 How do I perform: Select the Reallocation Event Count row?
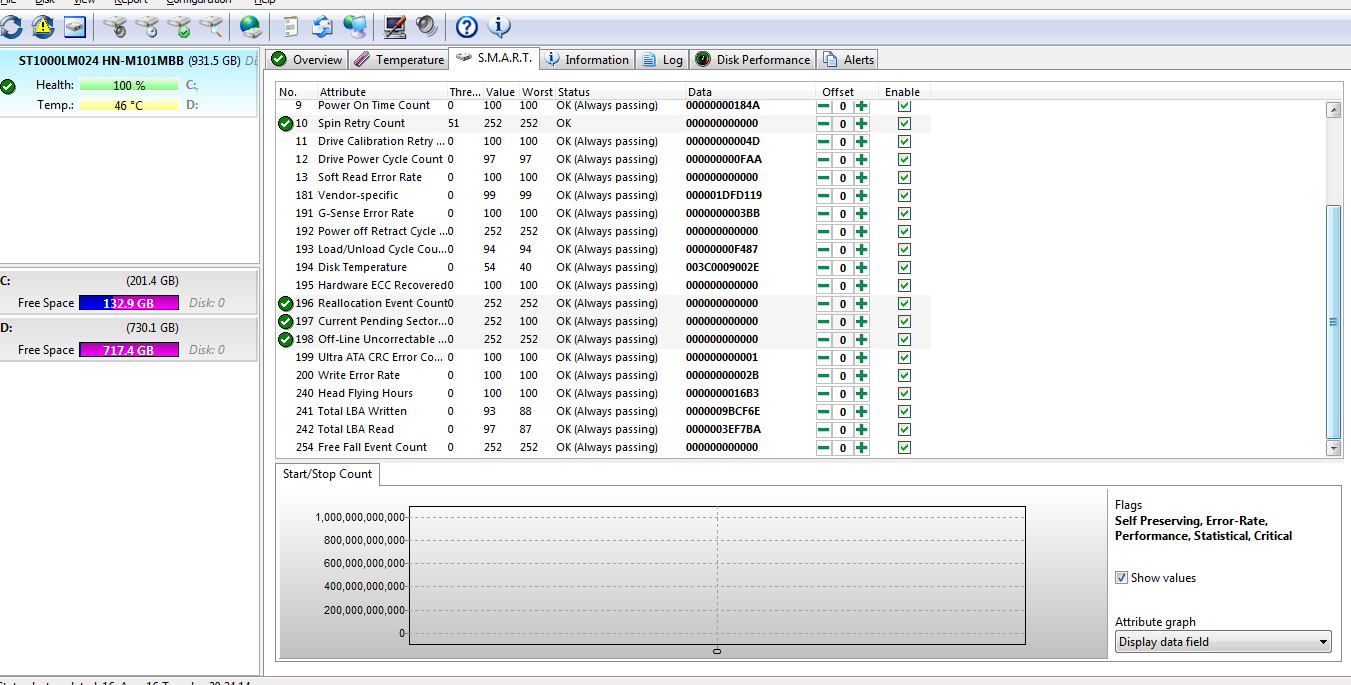tap(383, 303)
